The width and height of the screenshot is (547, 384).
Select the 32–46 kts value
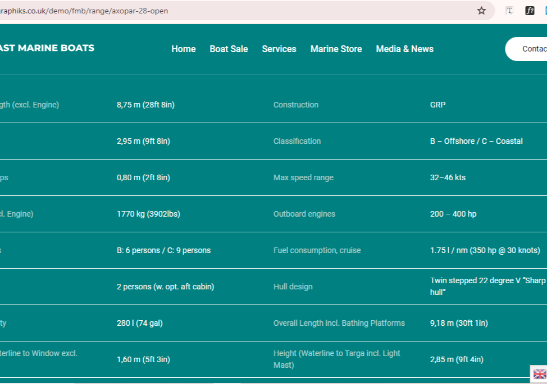pos(448,178)
